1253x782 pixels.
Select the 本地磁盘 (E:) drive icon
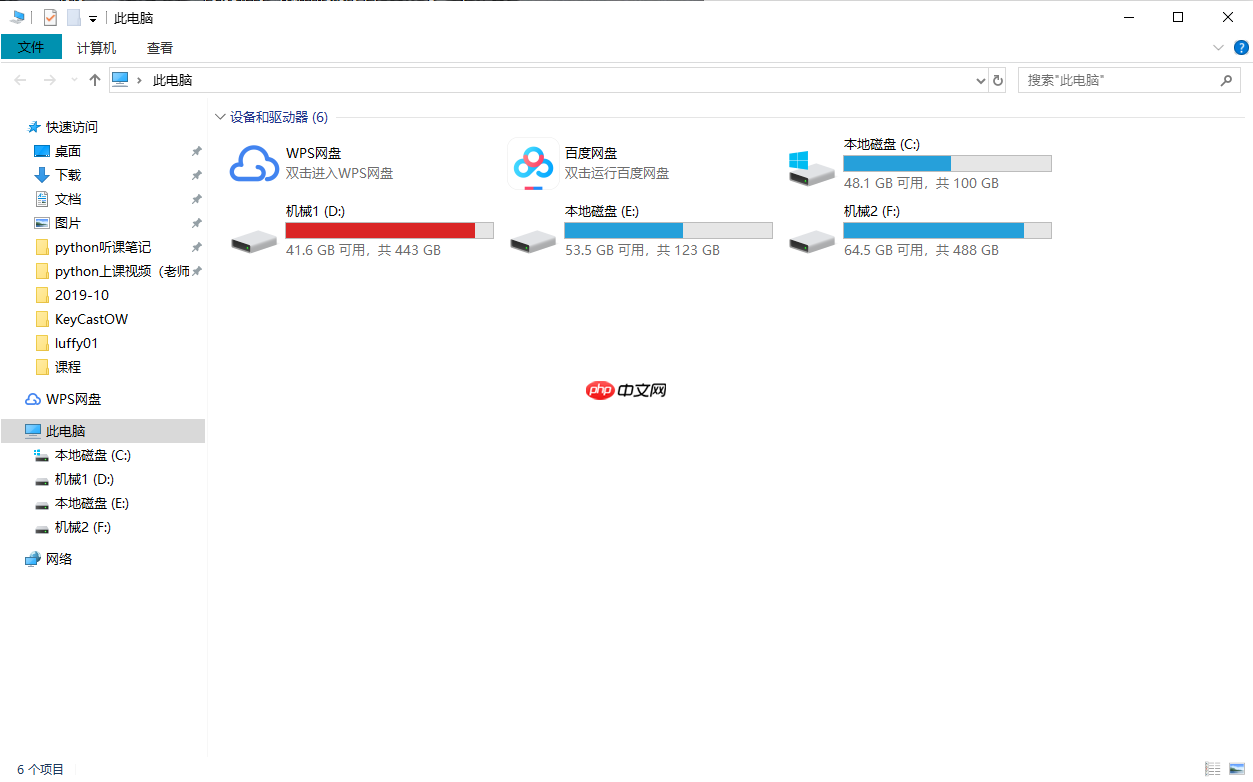[x=532, y=240]
